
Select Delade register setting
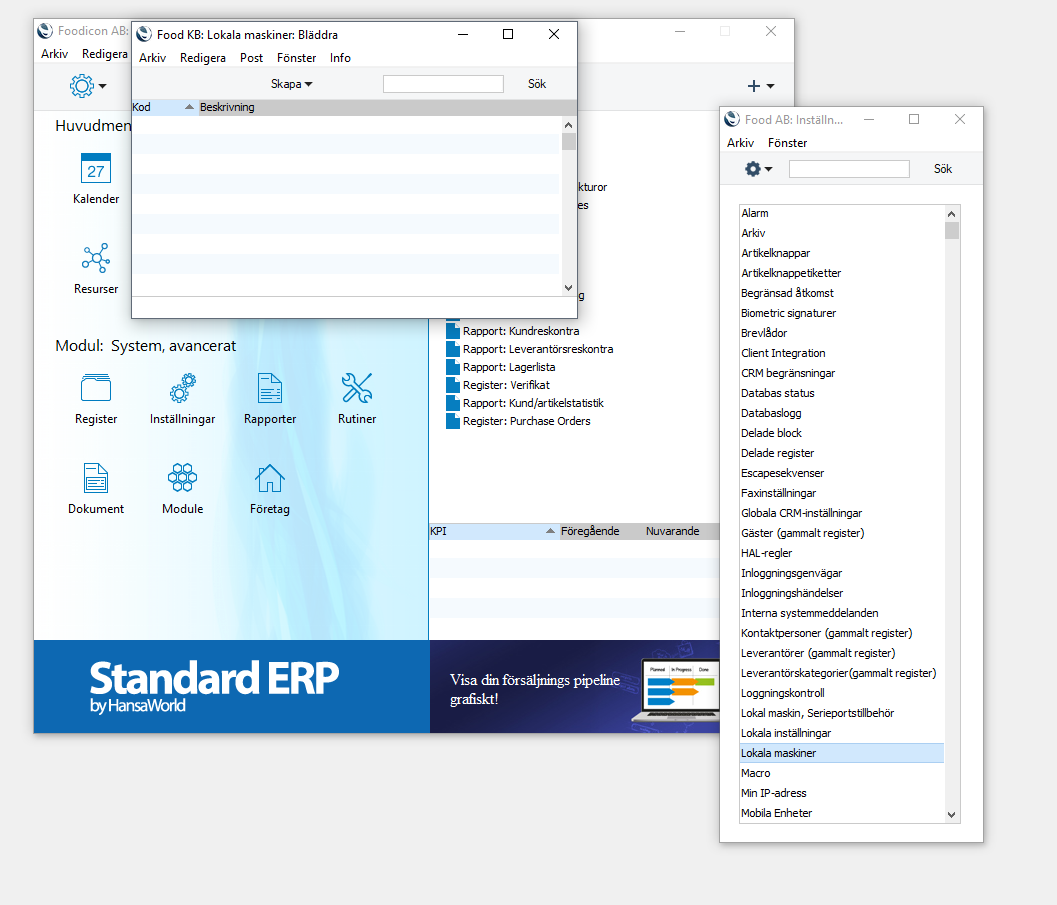pyautogui.click(x=842, y=453)
